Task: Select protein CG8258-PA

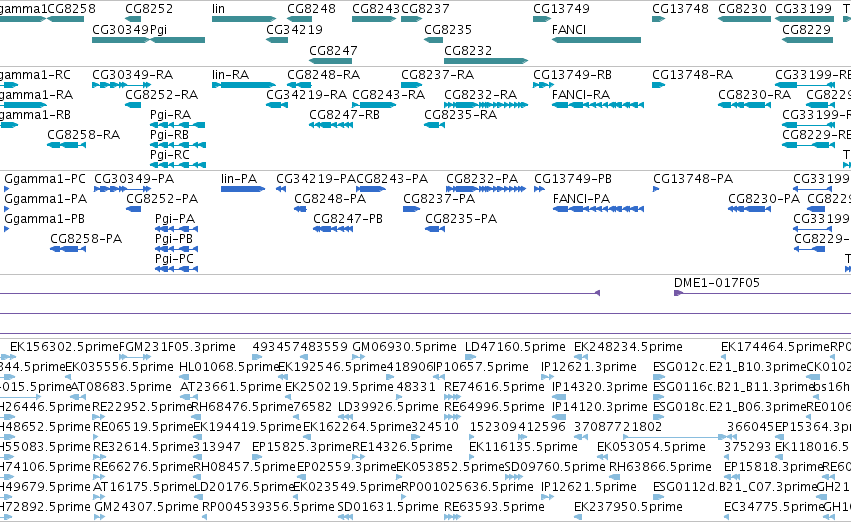Action: 68,249
